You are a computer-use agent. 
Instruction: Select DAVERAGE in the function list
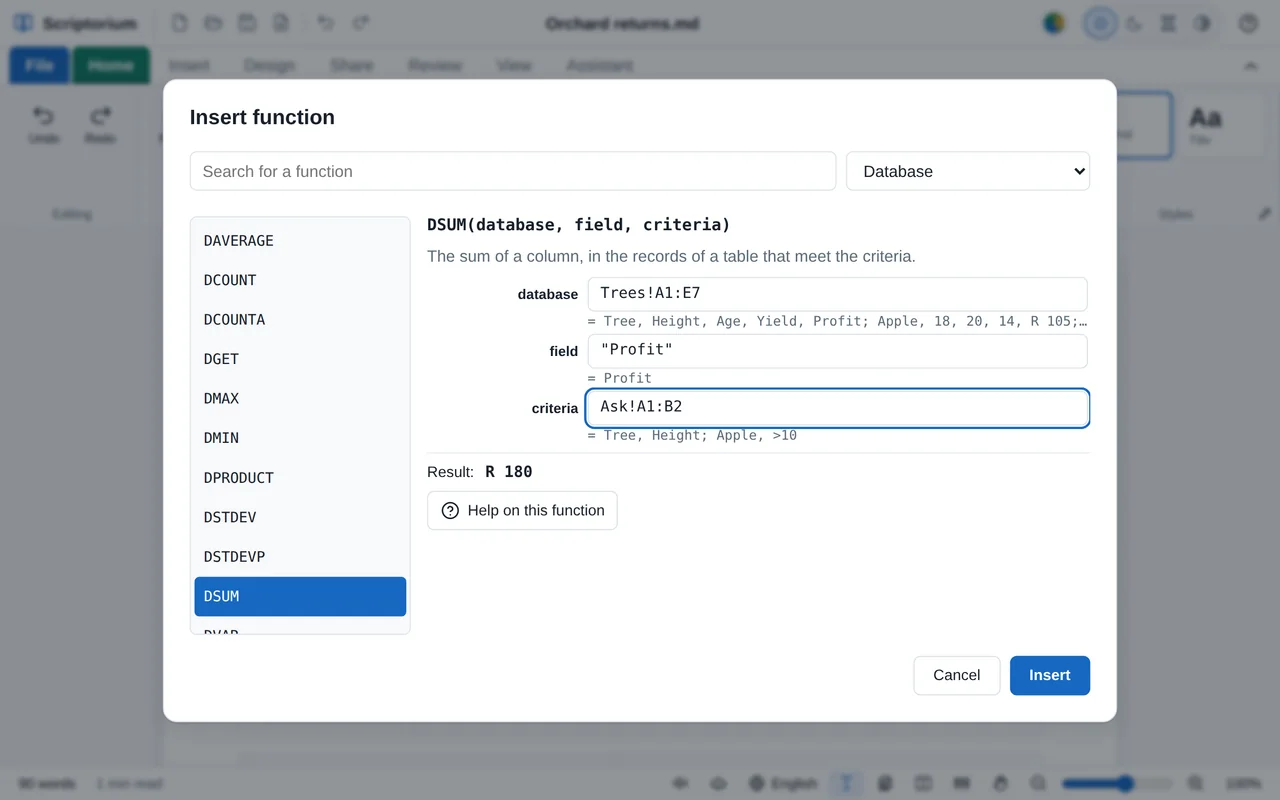coord(300,241)
